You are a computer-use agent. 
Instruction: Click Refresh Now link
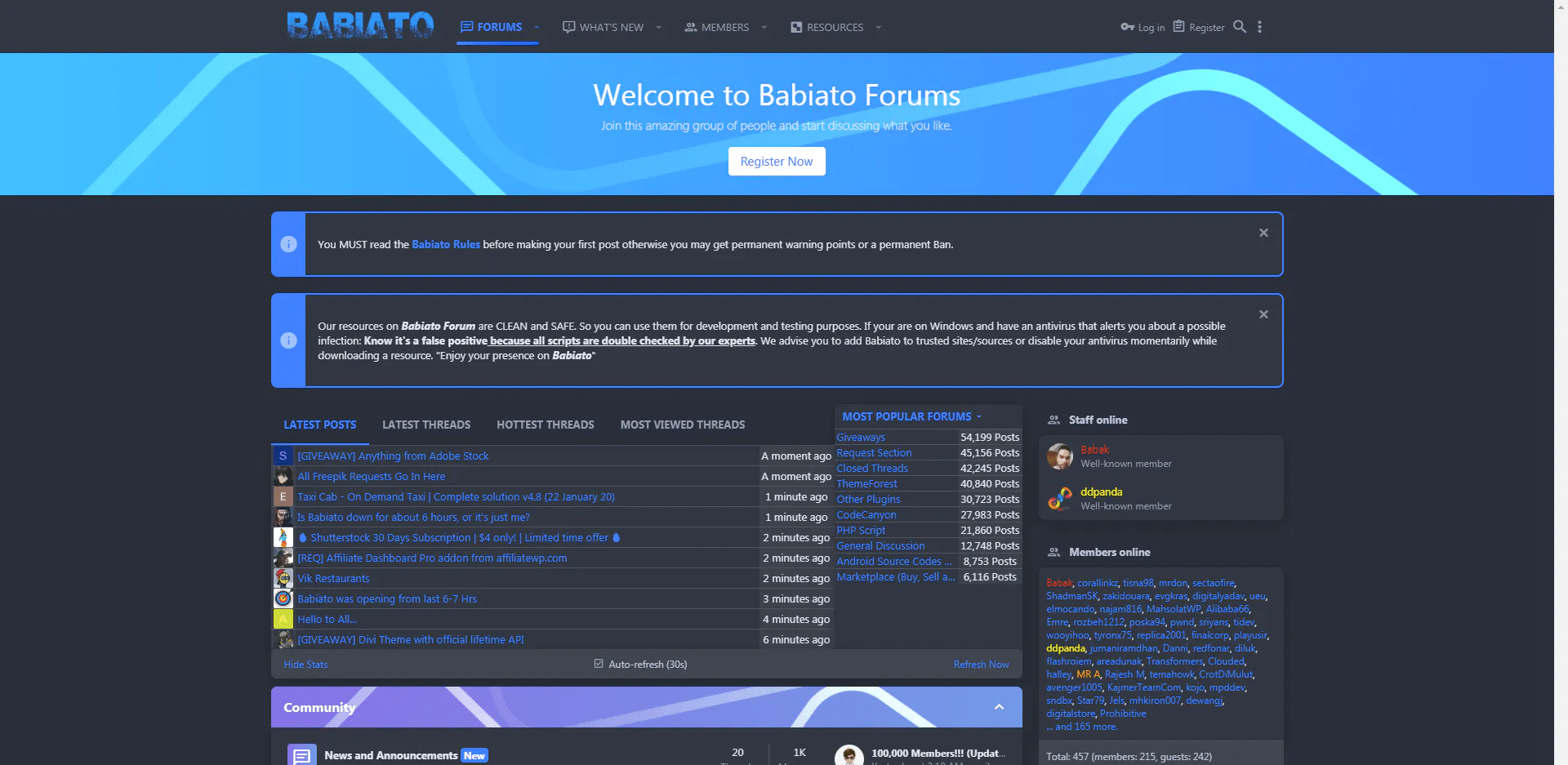coord(981,665)
